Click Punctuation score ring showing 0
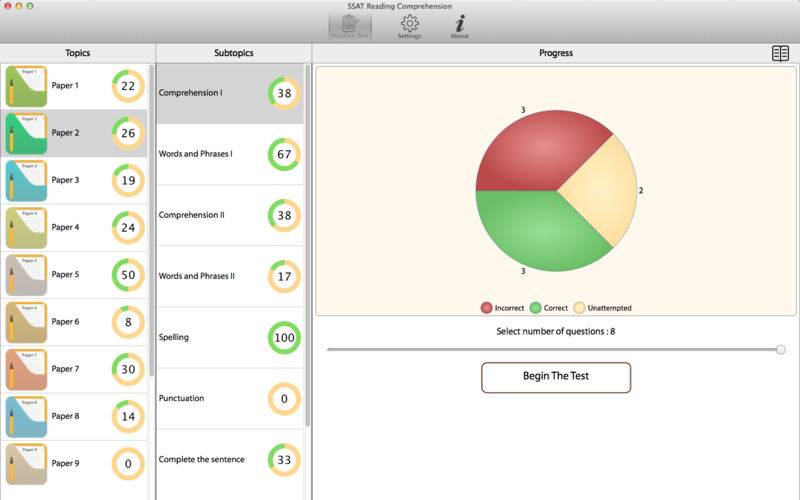The image size is (800, 500). click(284, 399)
